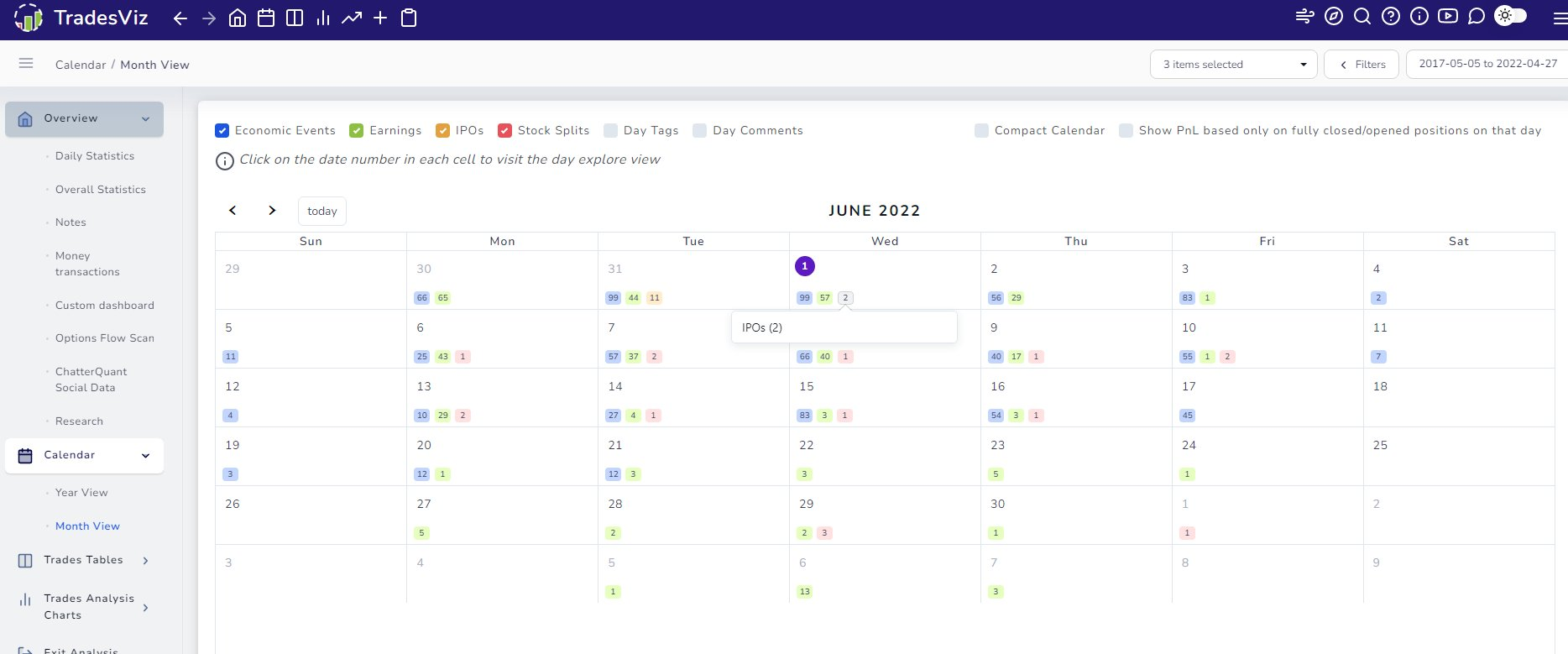The height and width of the screenshot is (654, 1568).
Task: Enable the Day Comments checkbox
Action: (700, 130)
